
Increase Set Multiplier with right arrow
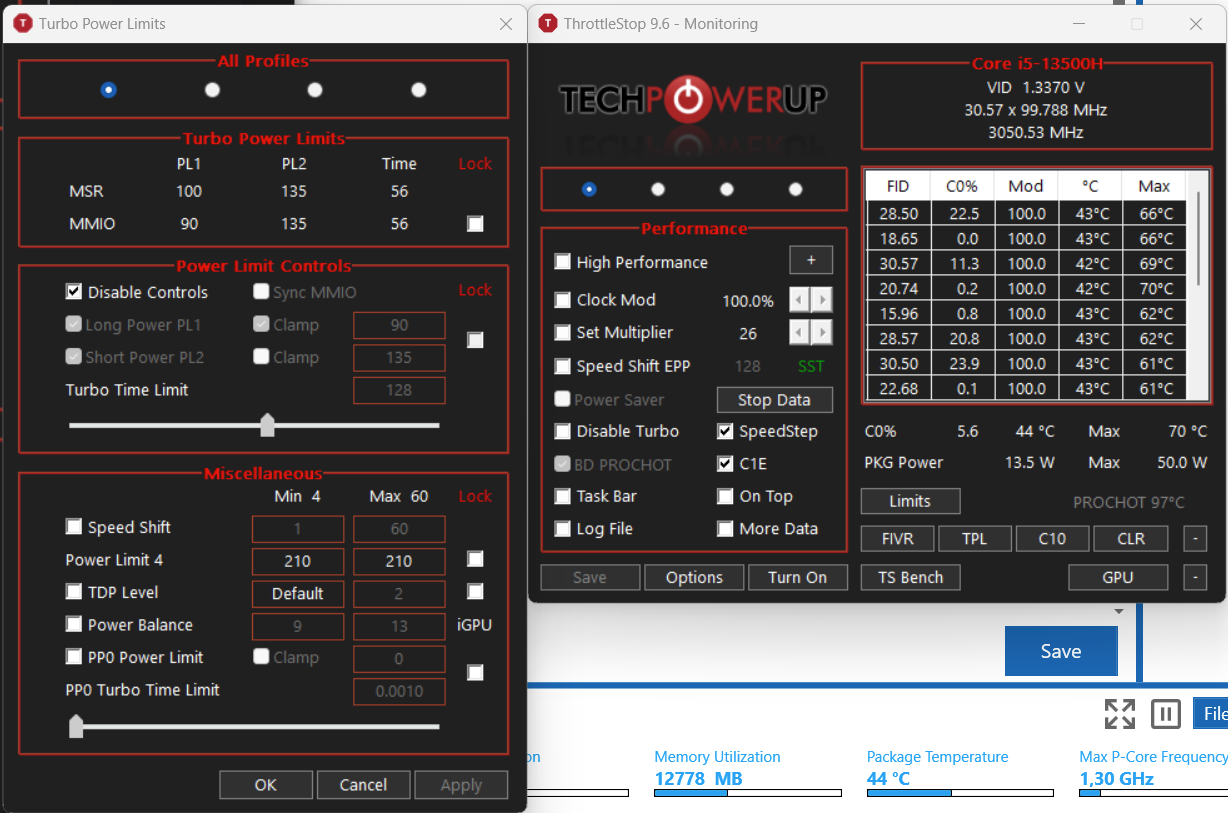click(x=822, y=332)
